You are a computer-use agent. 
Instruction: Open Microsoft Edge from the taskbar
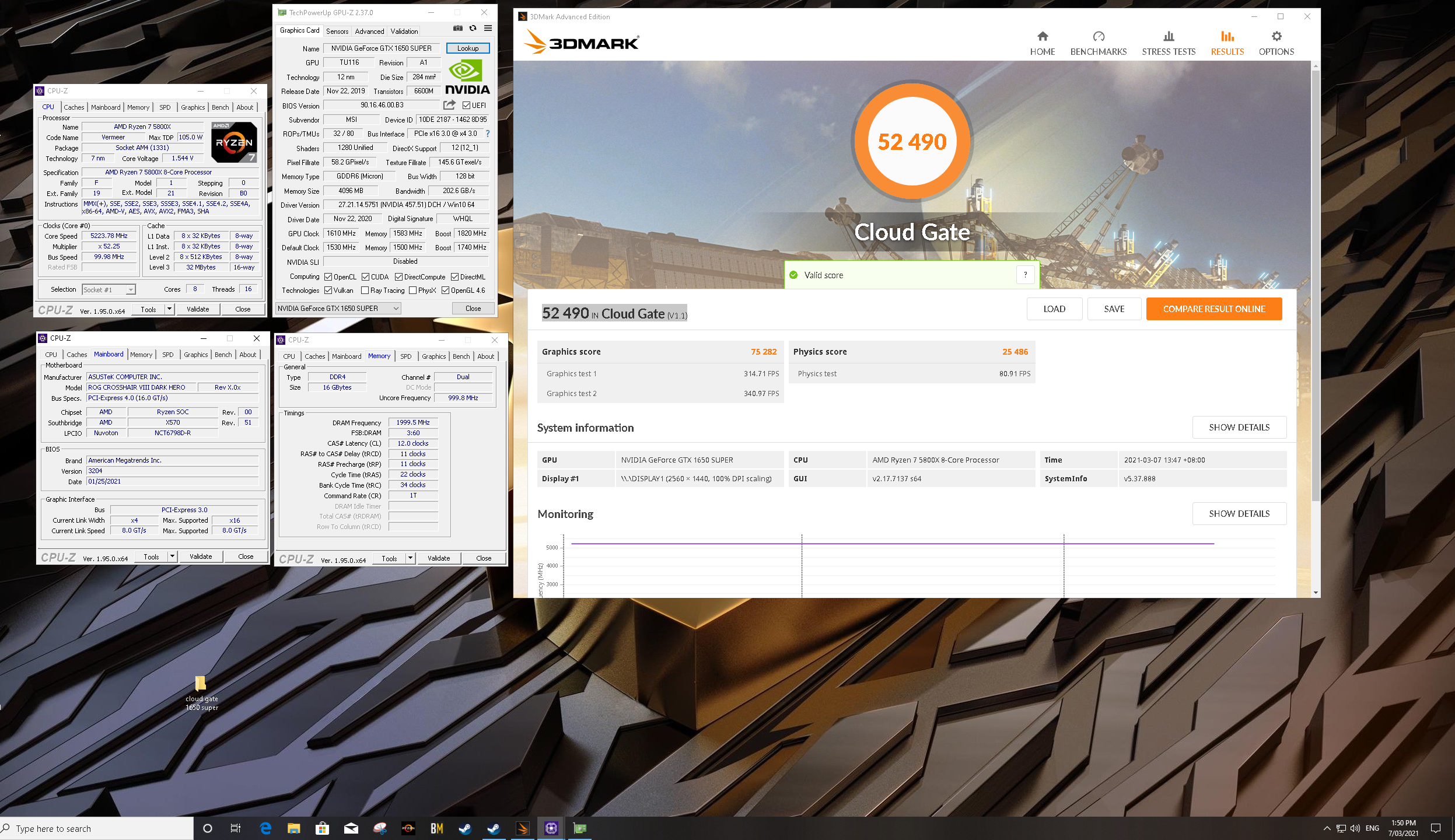click(265, 828)
